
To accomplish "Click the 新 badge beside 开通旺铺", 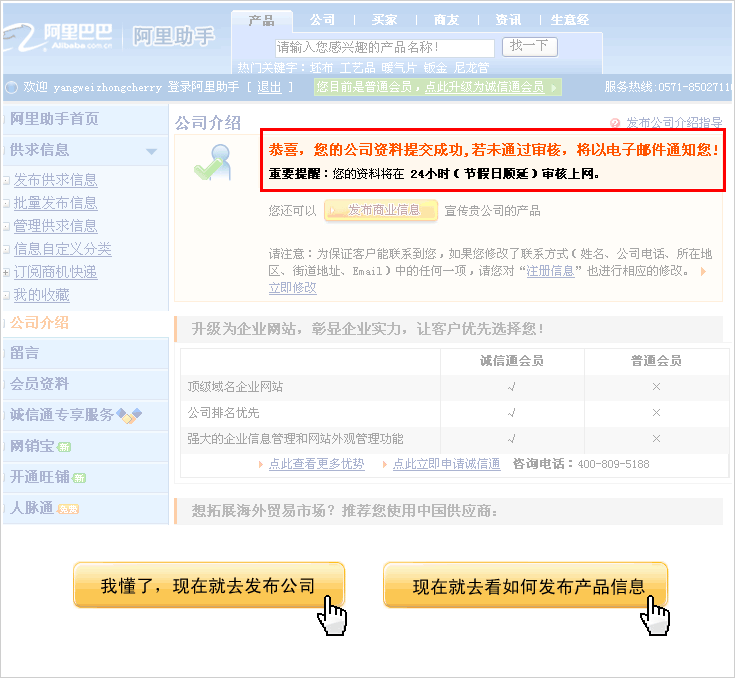I will (x=79, y=478).
